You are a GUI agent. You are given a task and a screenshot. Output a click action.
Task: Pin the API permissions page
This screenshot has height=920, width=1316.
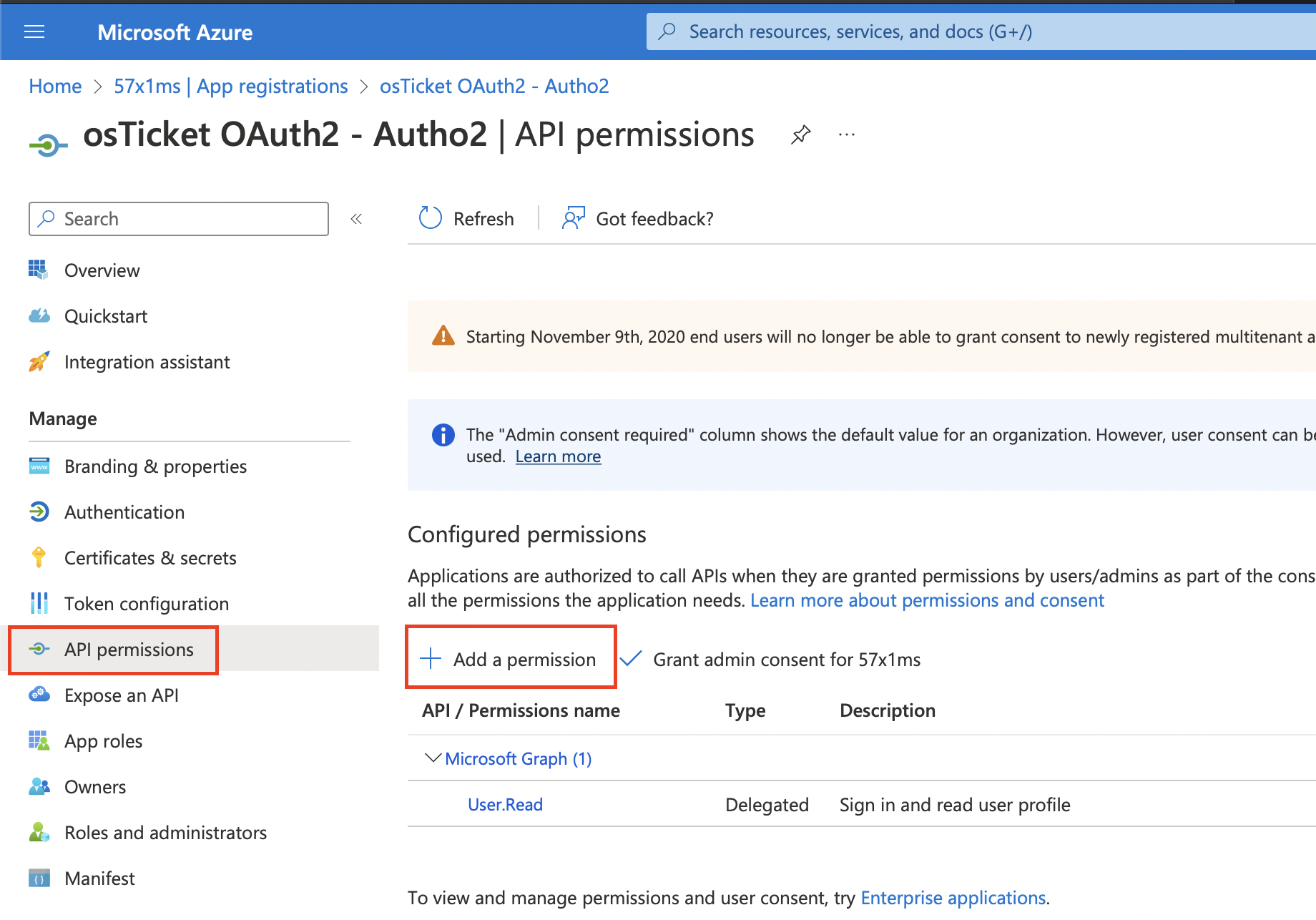[800, 134]
